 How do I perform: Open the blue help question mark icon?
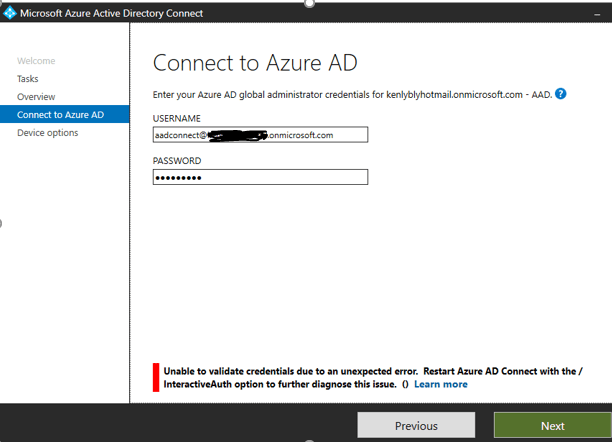pyautogui.click(x=561, y=94)
